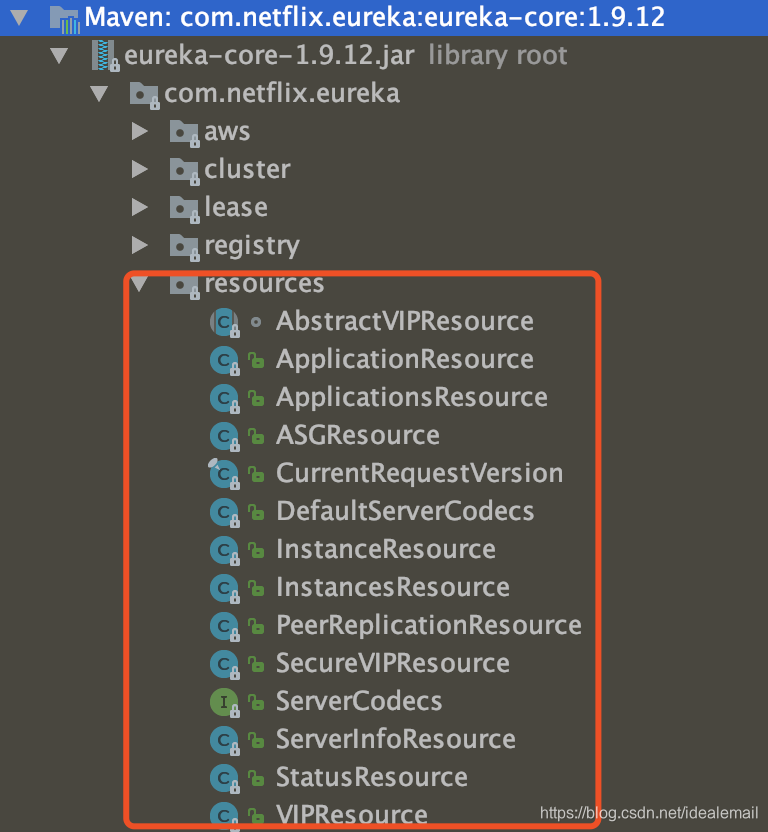Click the PeerReplicationResource class icon
Image resolution: width=768 pixels, height=832 pixels.
[x=225, y=626]
